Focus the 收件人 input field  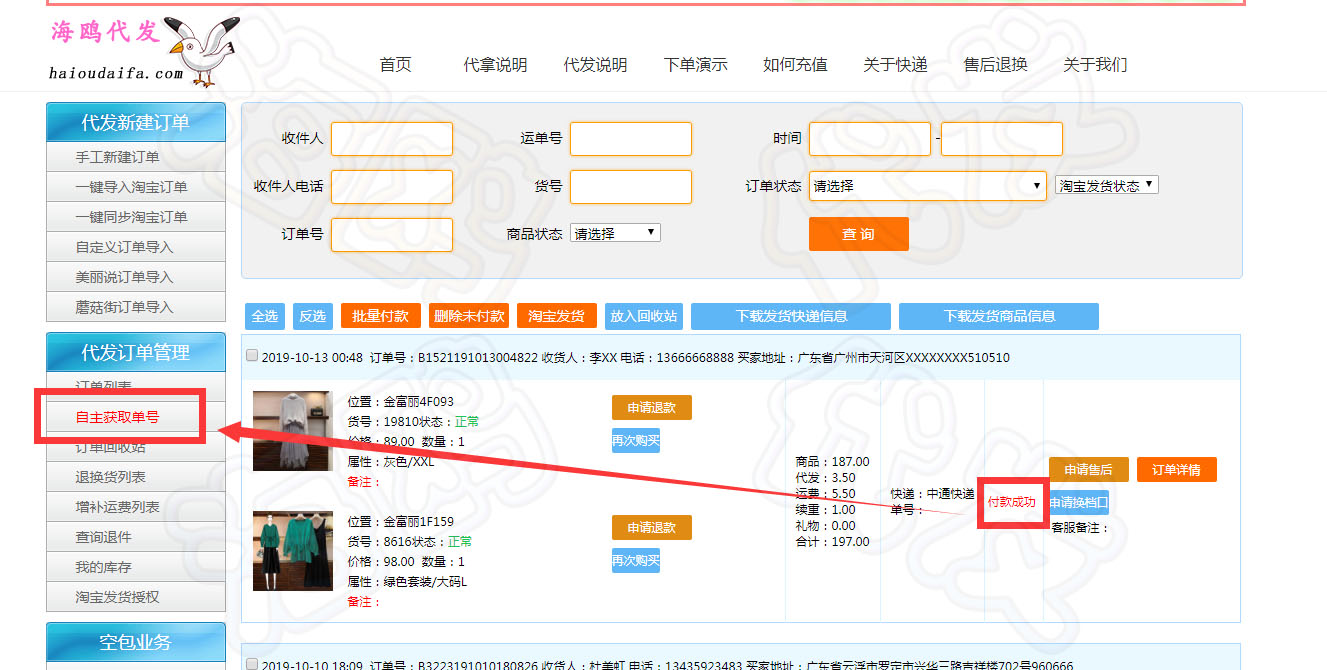391,139
